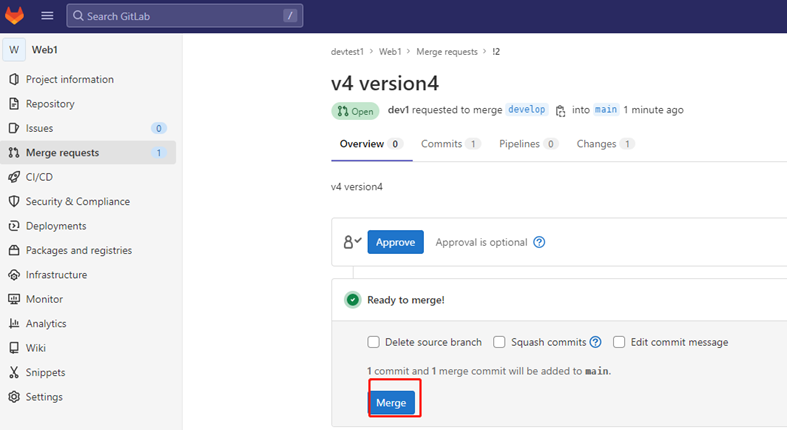787x430 pixels.
Task: Enable Edit commit message checkbox
Action: [x=619, y=342]
